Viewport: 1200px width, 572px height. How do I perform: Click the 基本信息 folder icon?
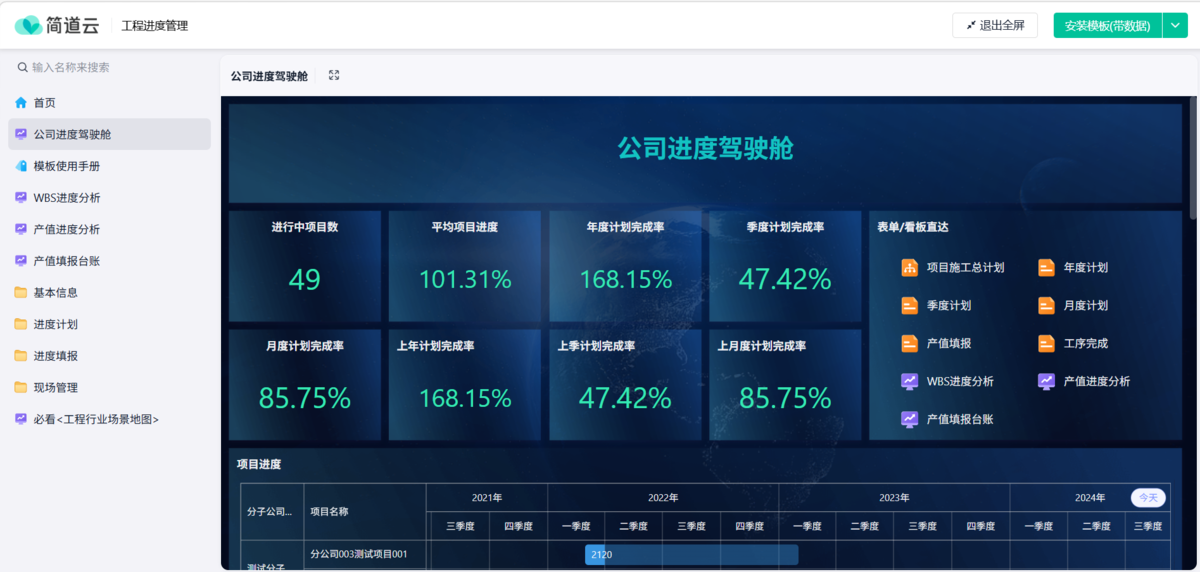pyautogui.click(x=21, y=293)
